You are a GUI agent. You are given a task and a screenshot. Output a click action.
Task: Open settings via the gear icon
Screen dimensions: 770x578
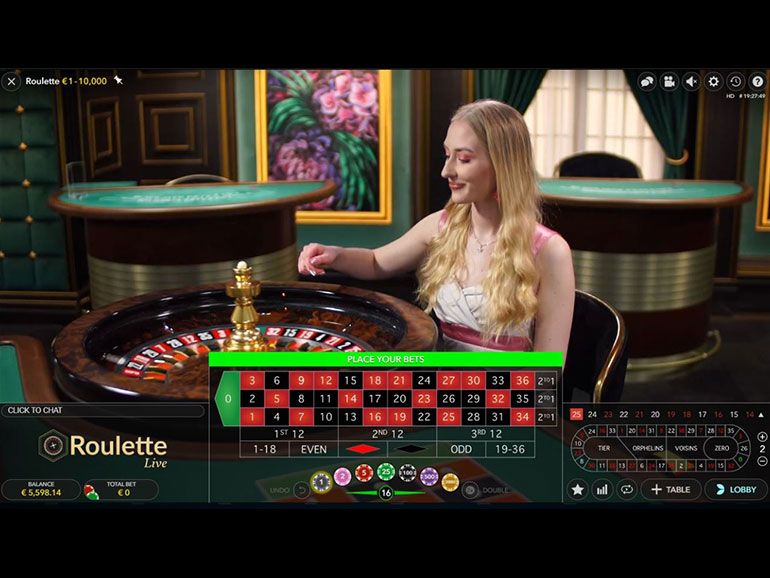click(714, 82)
